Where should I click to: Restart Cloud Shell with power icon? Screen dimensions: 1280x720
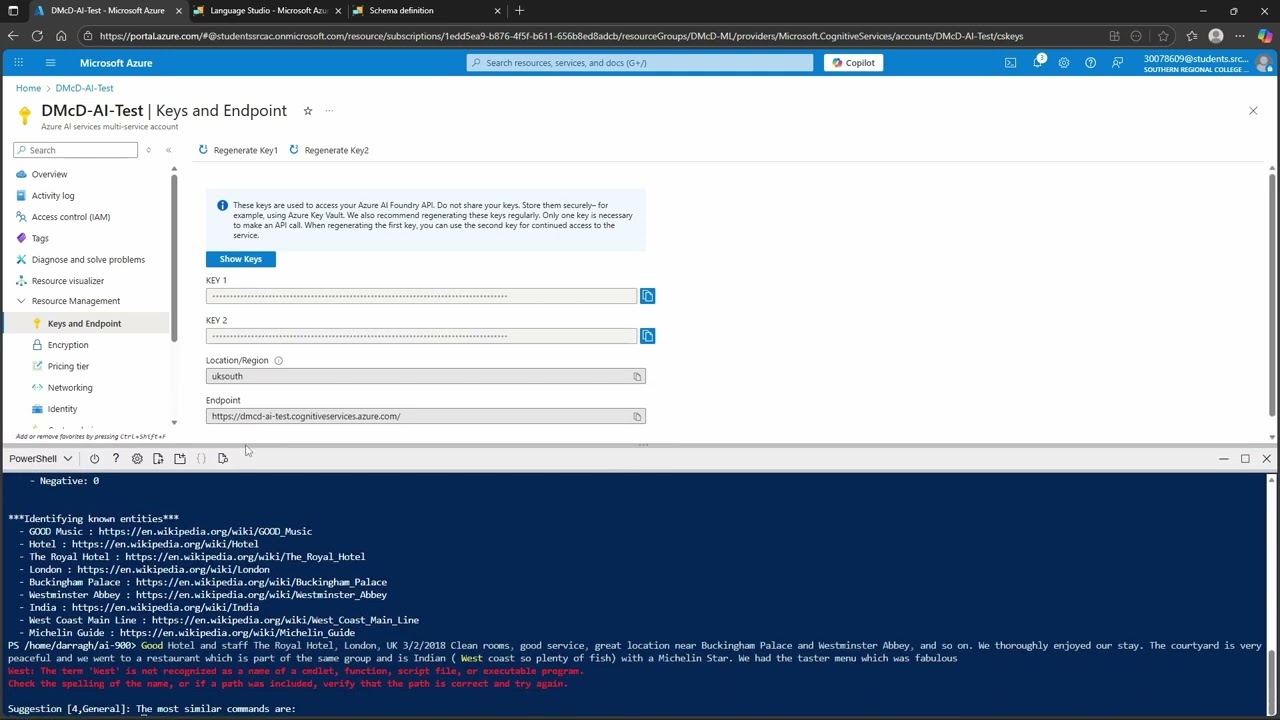tap(94, 459)
